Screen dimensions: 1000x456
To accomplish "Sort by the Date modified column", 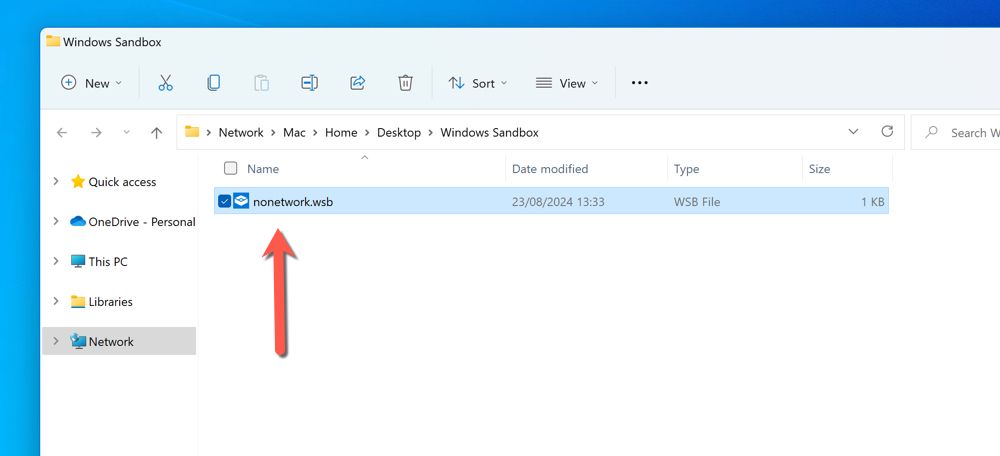I will pyautogui.click(x=550, y=169).
